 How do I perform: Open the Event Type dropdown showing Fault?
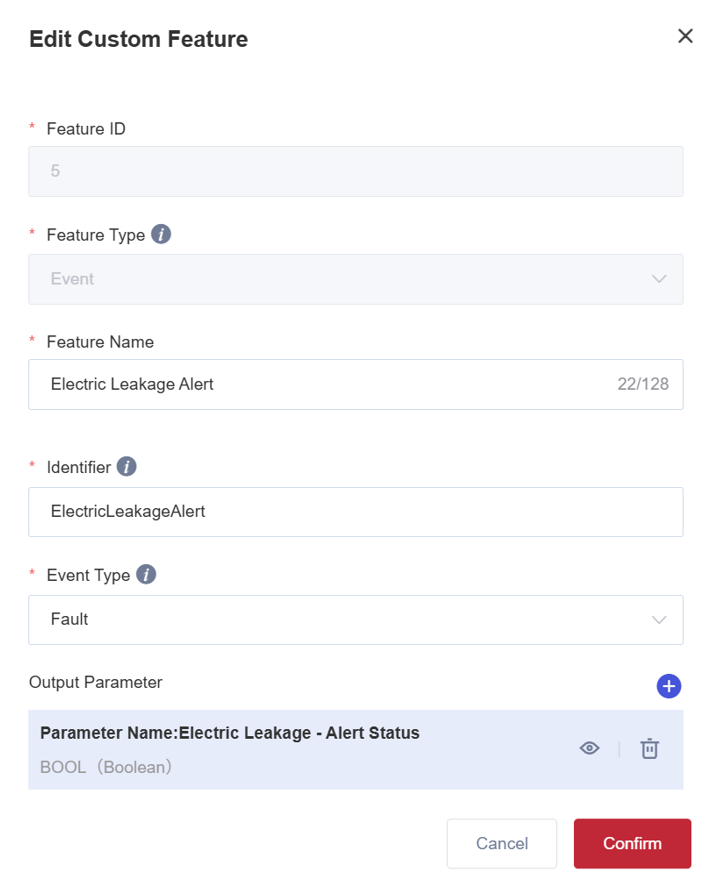pyautogui.click(x=340, y=620)
